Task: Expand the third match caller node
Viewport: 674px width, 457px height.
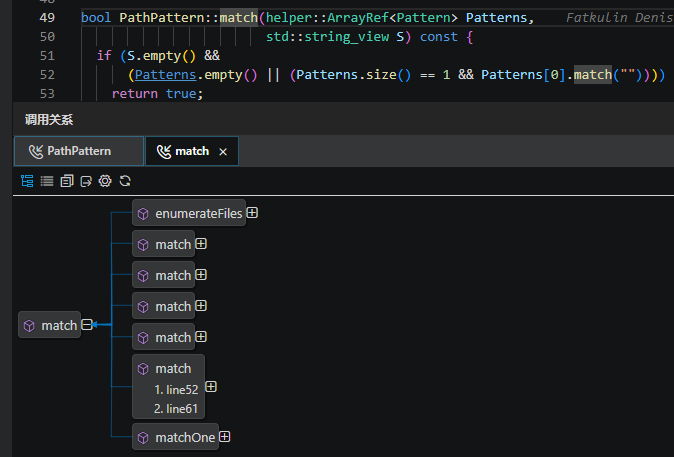Action: tap(201, 306)
